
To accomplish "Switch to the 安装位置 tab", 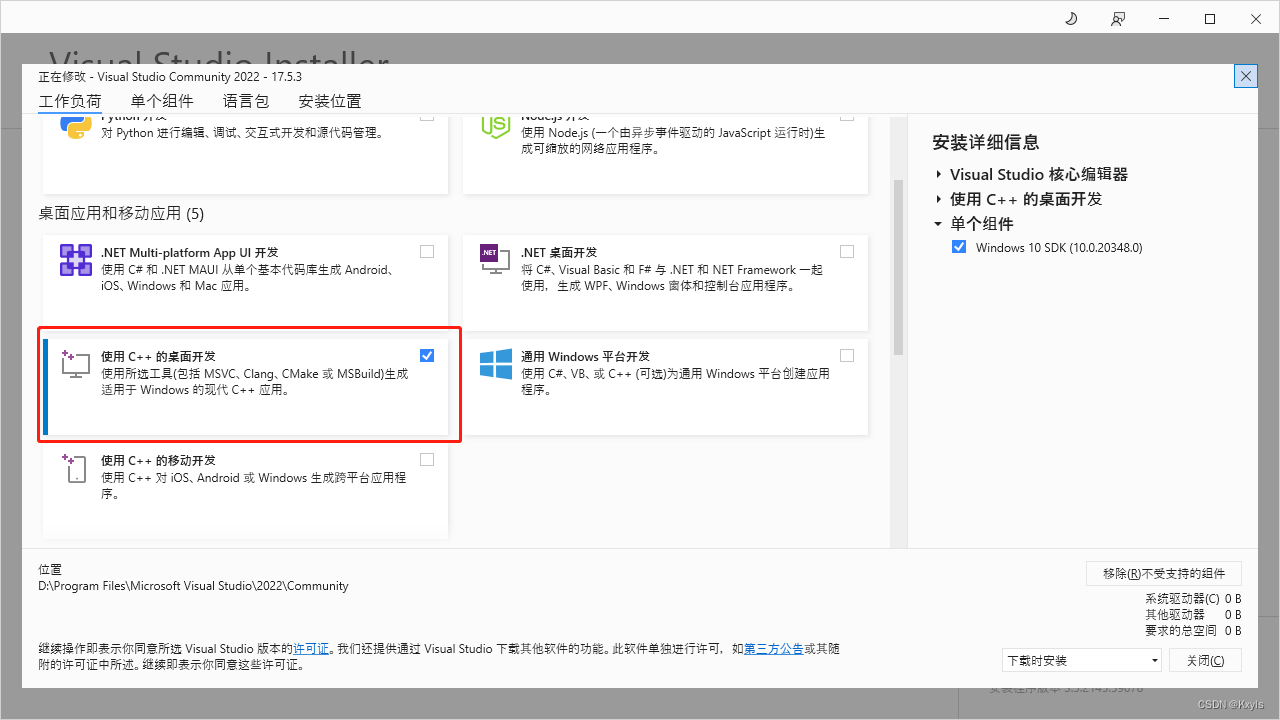I will (x=330, y=101).
